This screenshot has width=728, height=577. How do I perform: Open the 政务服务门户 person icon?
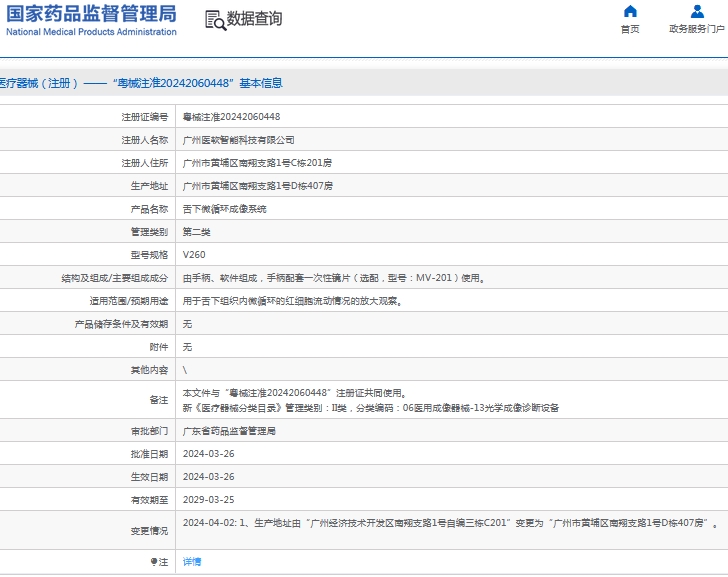click(x=697, y=11)
